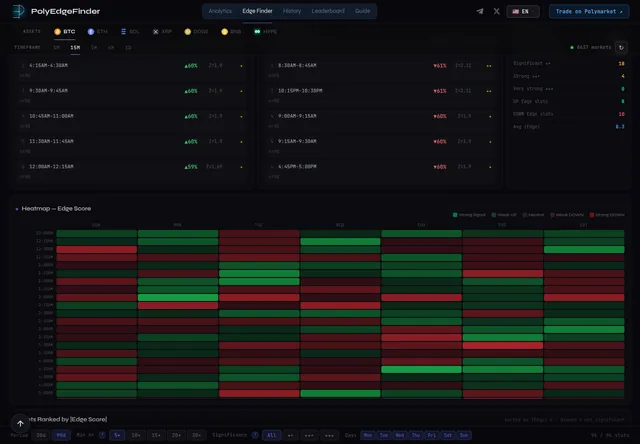The width and height of the screenshot is (640, 444).
Task: Open the 8:30AM-8:45AM down-edge row
Action: [381, 70]
